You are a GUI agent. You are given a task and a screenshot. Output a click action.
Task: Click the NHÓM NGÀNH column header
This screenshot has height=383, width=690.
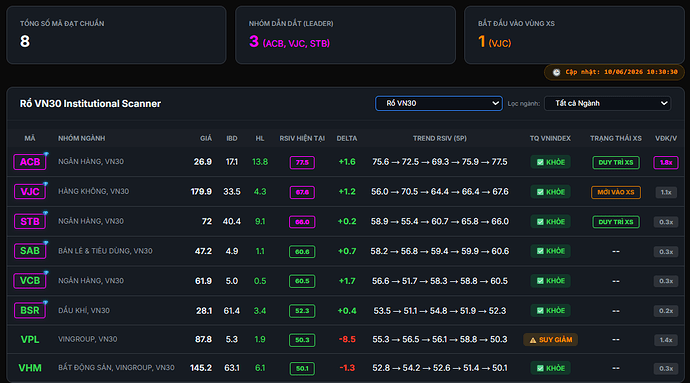(x=81, y=138)
